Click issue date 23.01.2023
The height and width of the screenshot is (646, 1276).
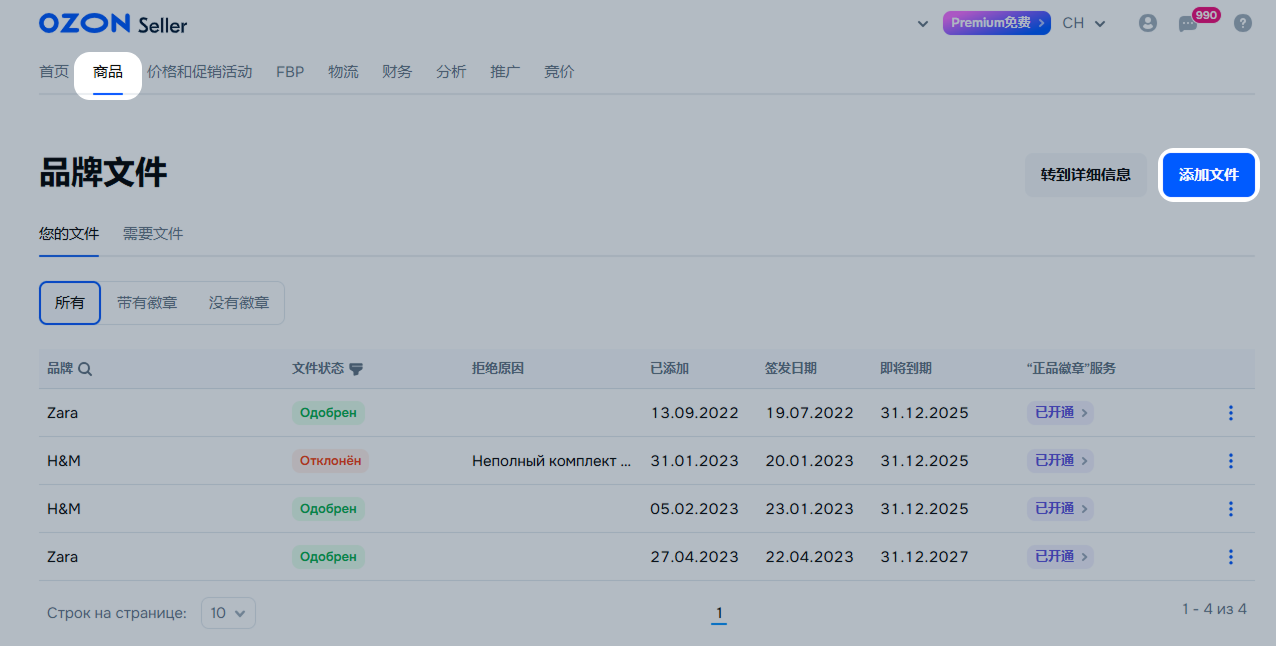(810, 509)
